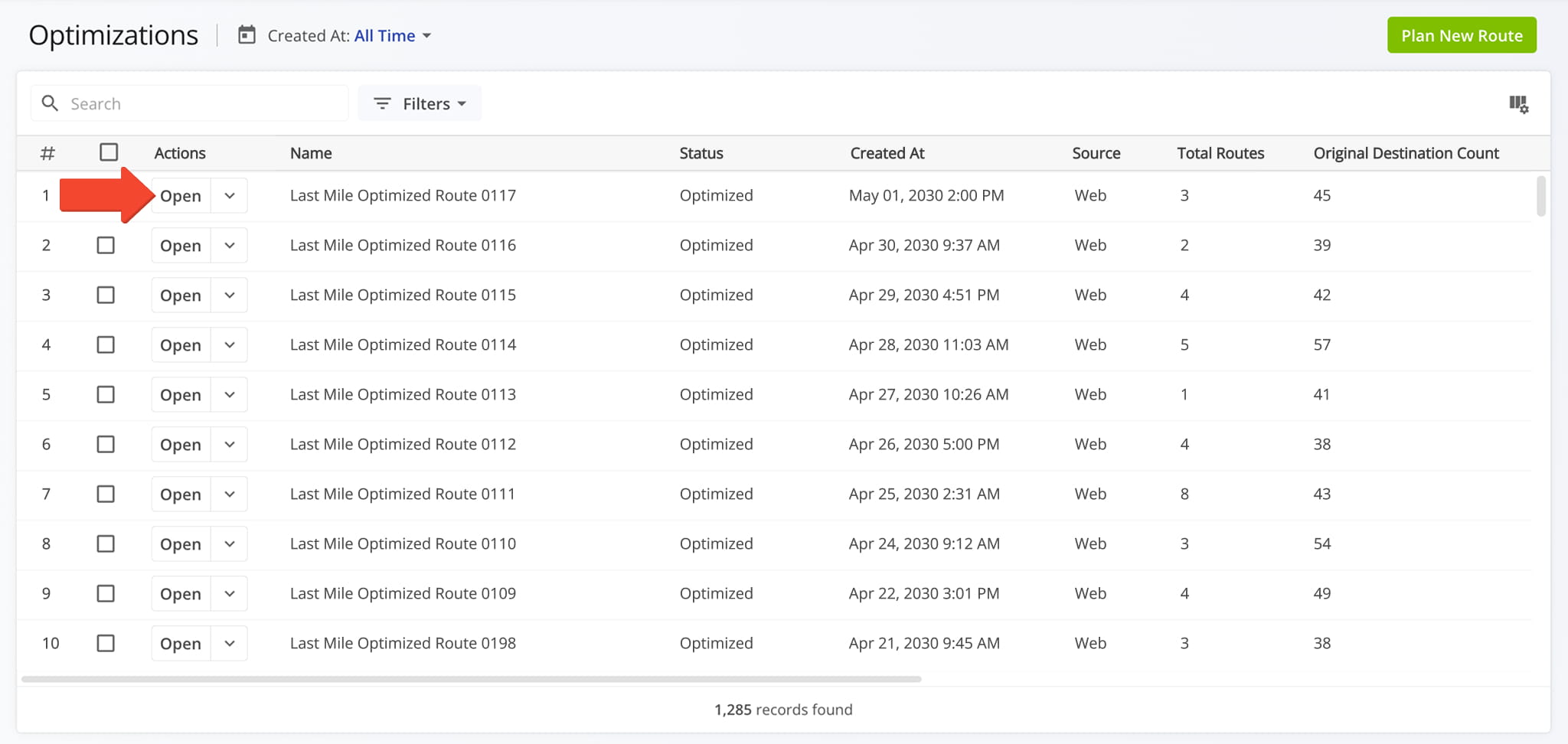Mark the checkbox for Route 0112

pos(106,444)
